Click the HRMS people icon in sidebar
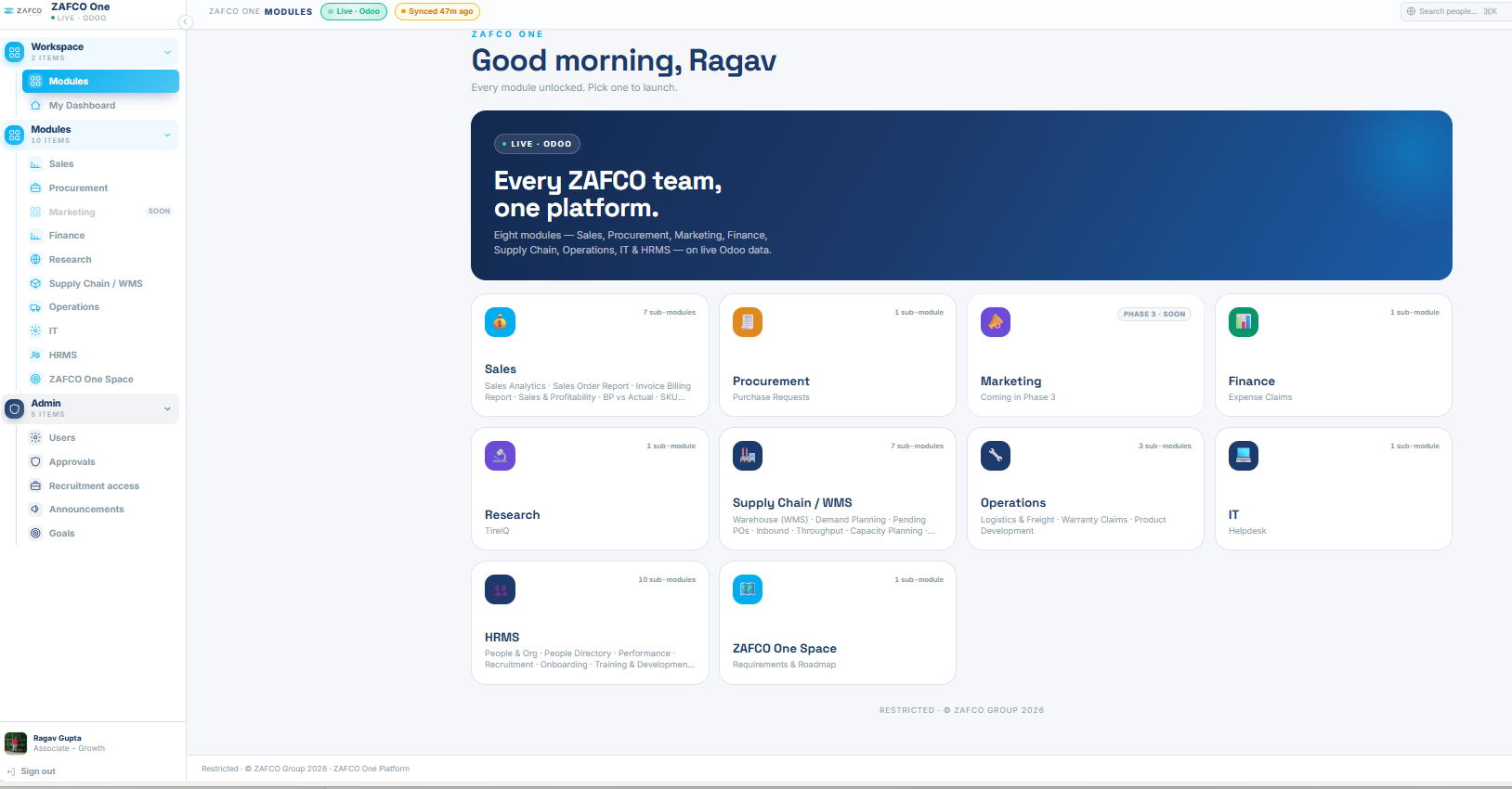The width and height of the screenshot is (1512, 789). click(x=35, y=356)
